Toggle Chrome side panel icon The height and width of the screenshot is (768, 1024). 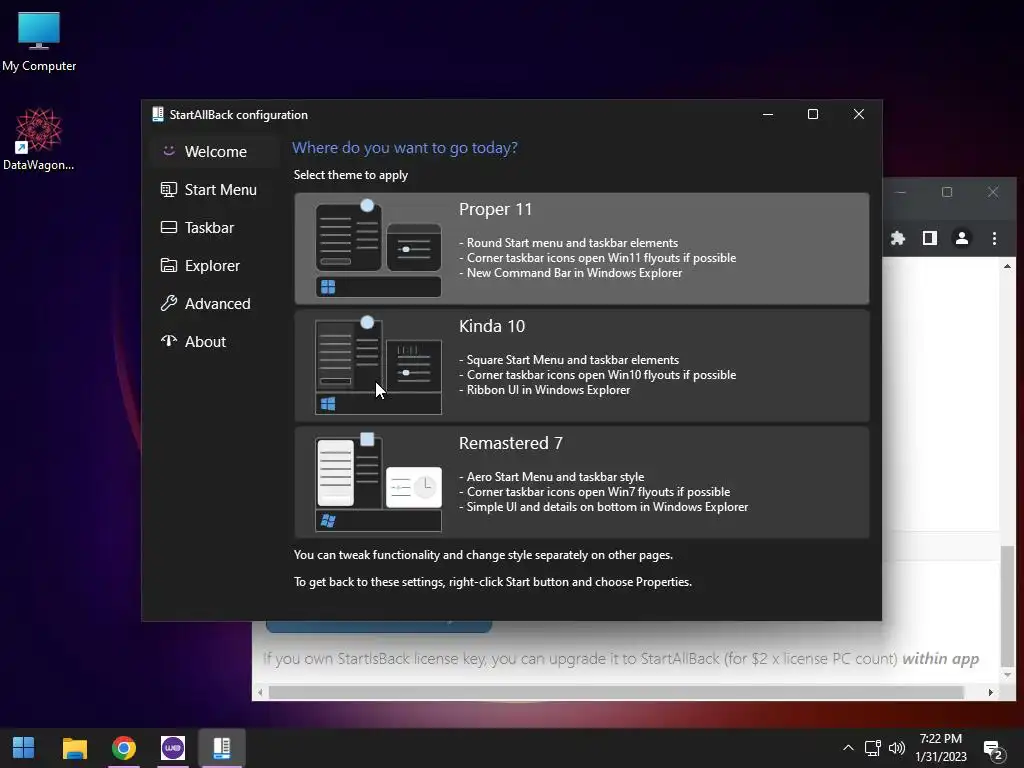click(930, 238)
